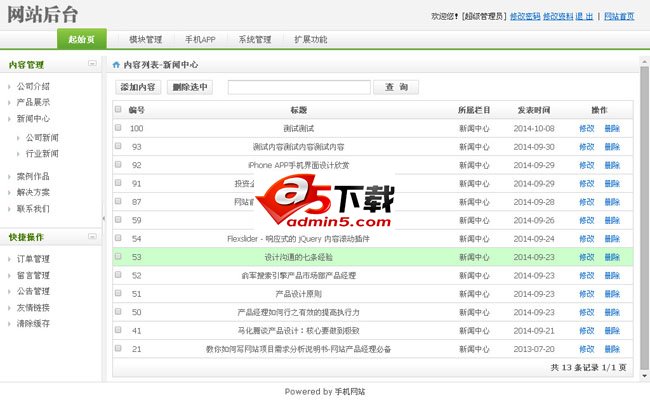Check the box for row 91
The height and width of the screenshot is (402, 650).
118,183
